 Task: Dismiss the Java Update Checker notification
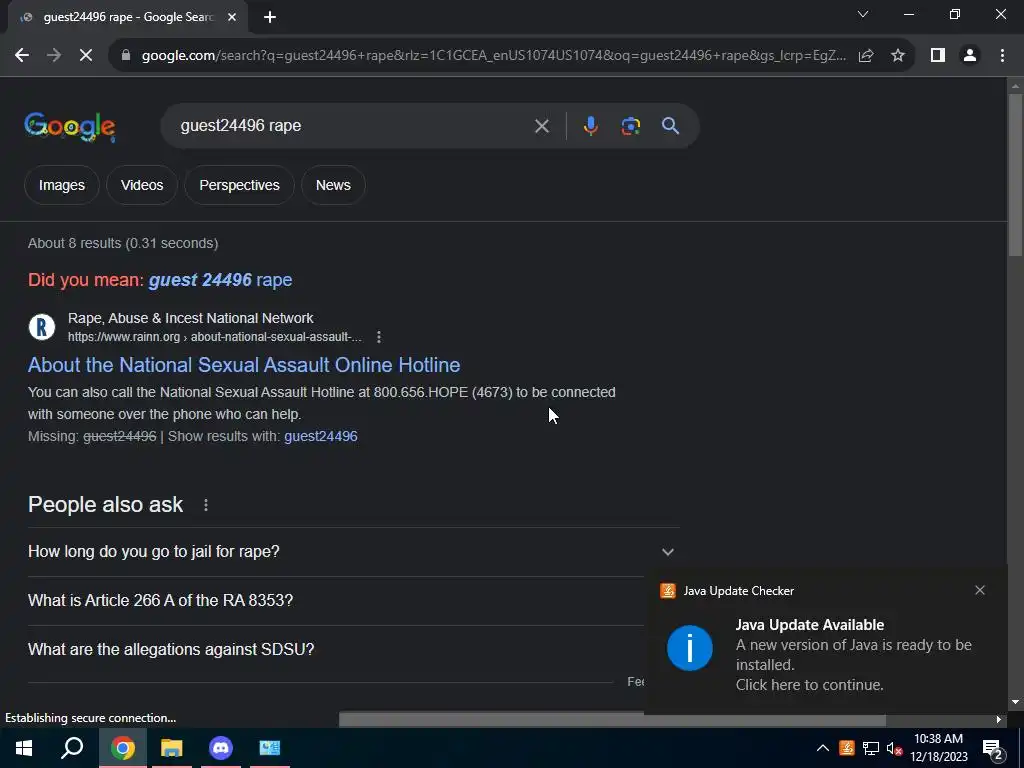(980, 590)
